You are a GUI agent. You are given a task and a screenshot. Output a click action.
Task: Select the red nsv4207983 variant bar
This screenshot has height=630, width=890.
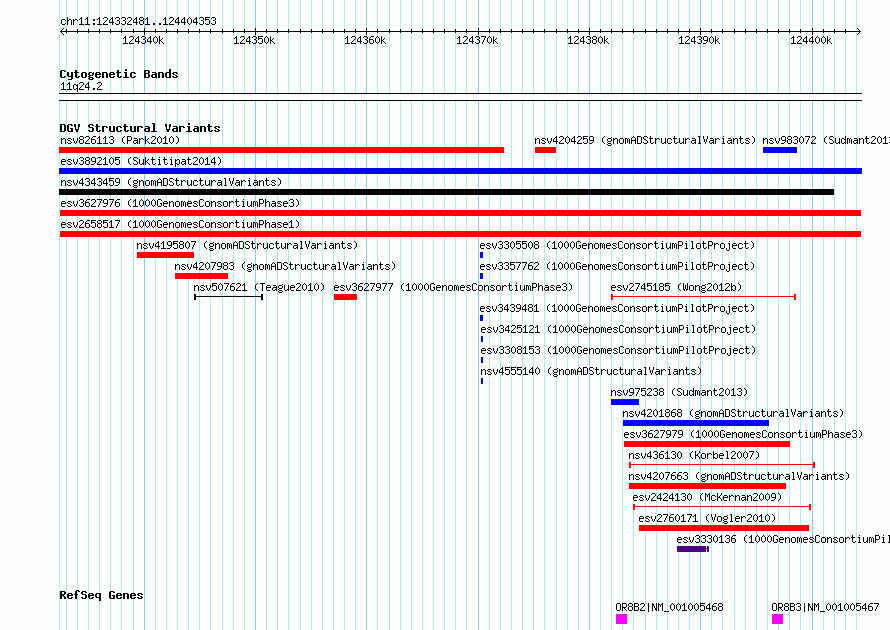[x=201, y=276]
